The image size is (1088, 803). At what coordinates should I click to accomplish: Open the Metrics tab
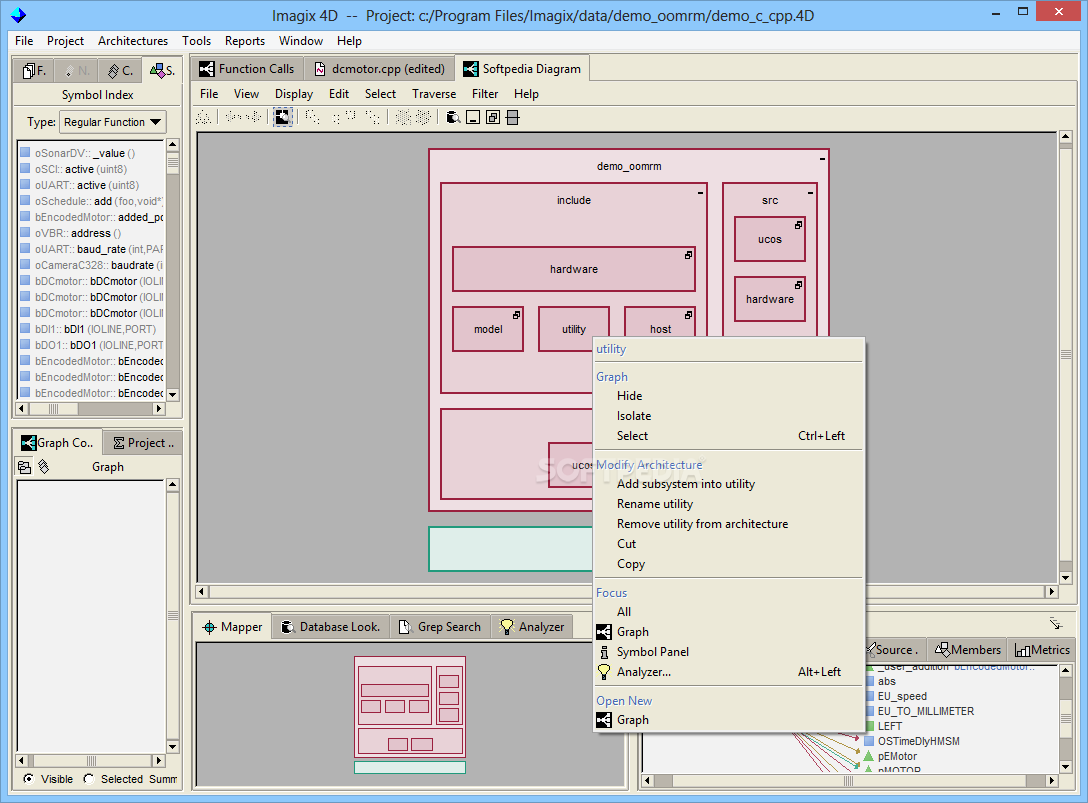coord(1042,650)
